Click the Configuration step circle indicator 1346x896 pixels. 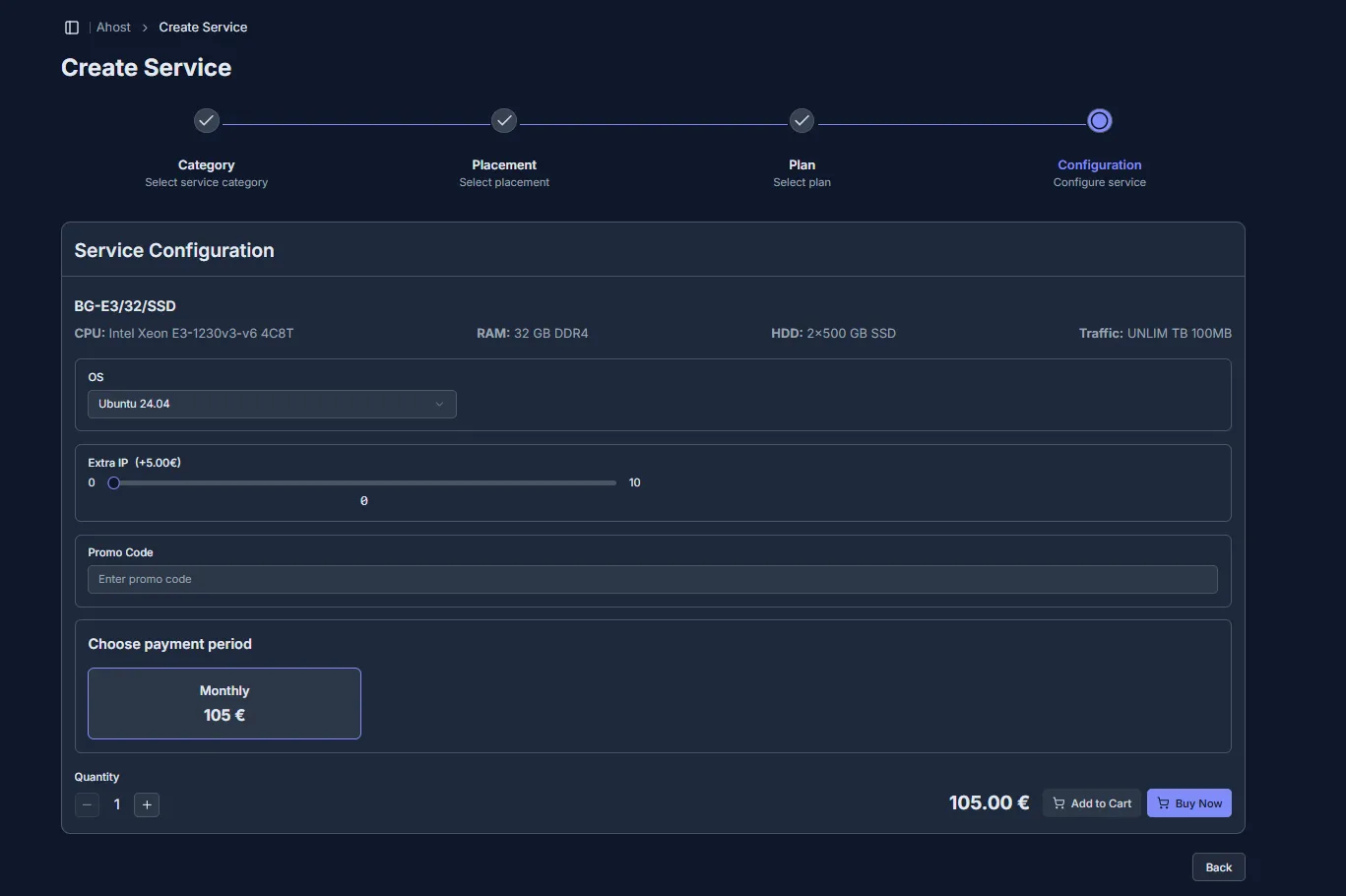[1099, 120]
